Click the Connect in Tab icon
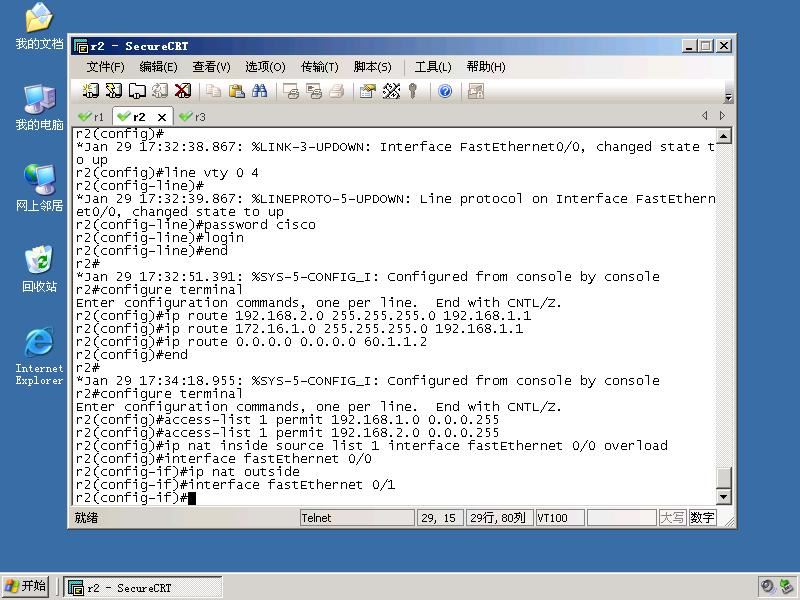 [x=137, y=91]
